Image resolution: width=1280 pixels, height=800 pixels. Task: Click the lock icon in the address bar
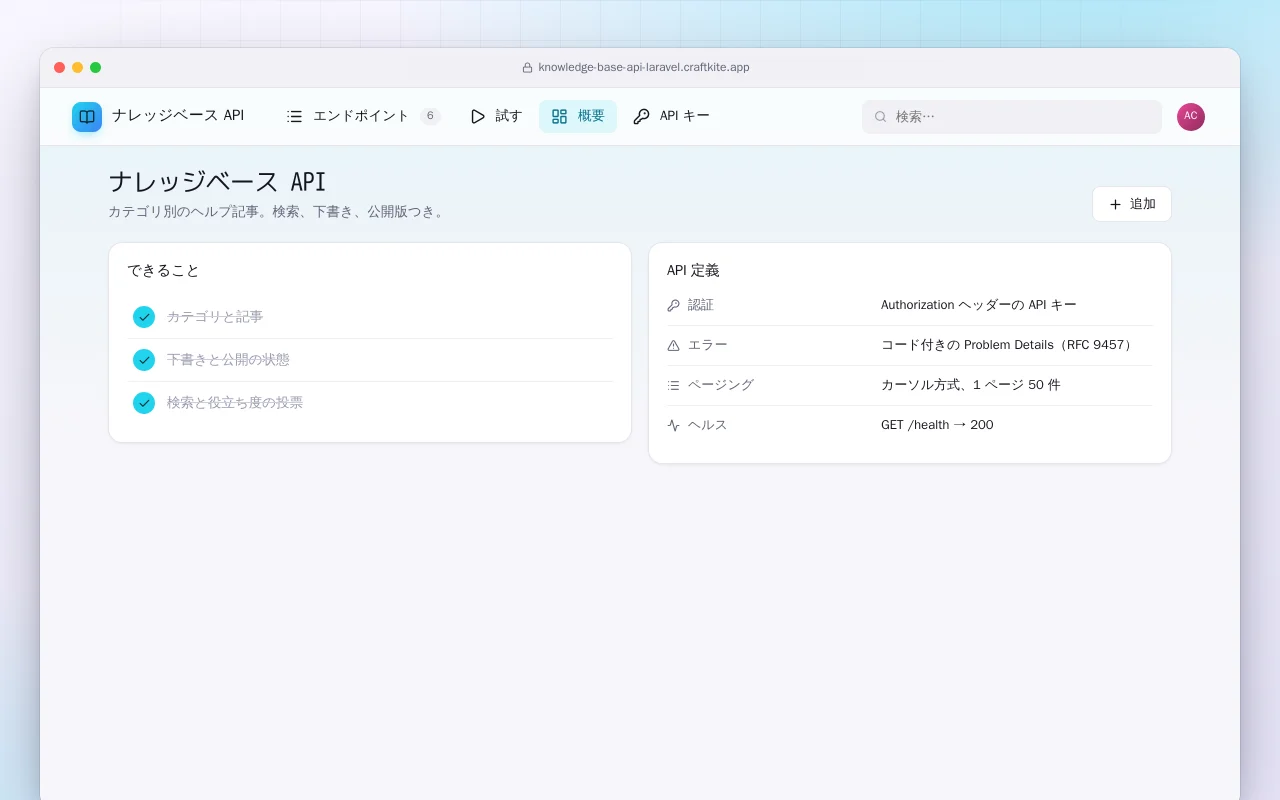pos(527,68)
